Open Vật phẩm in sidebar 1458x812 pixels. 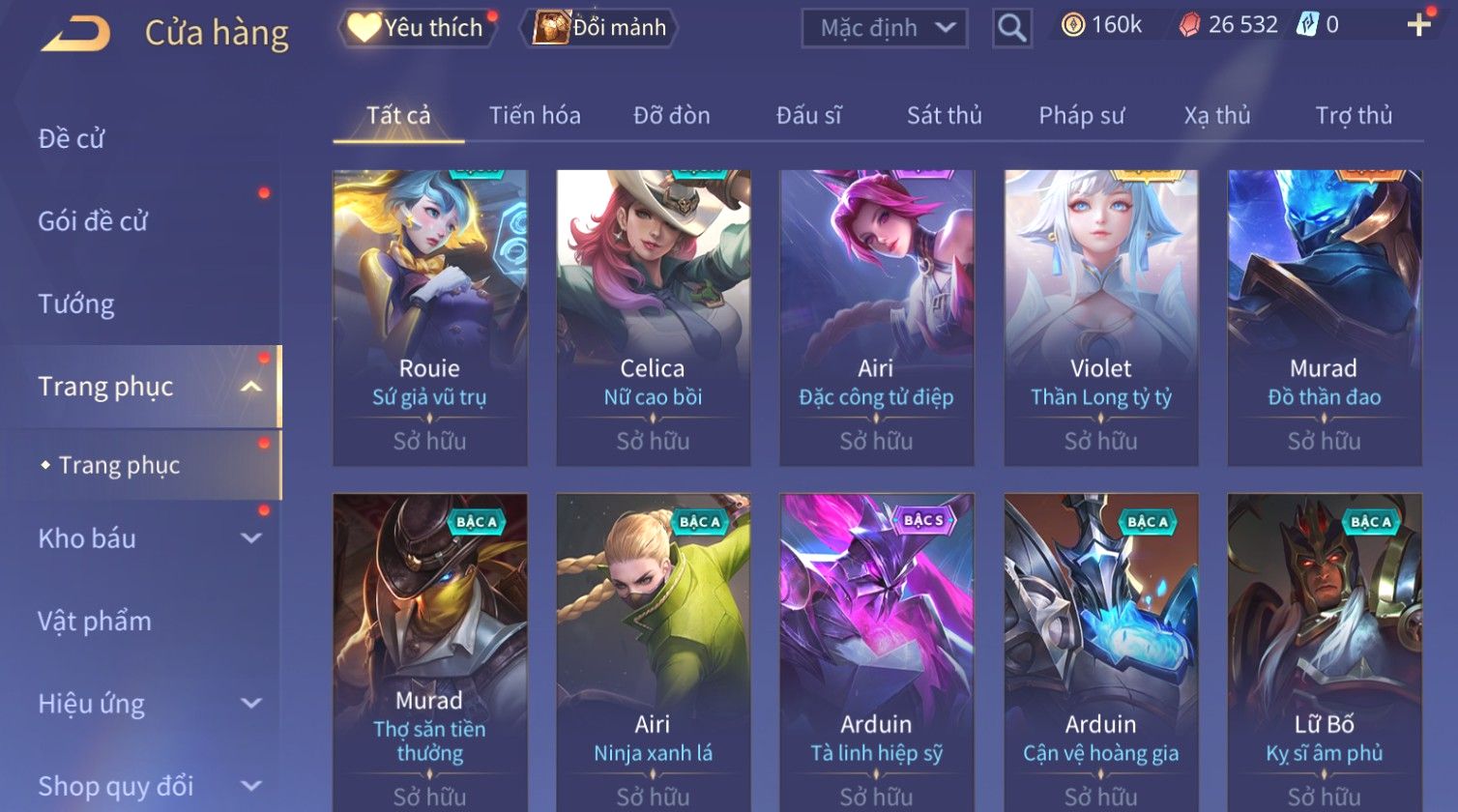pyautogui.click(x=95, y=621)
